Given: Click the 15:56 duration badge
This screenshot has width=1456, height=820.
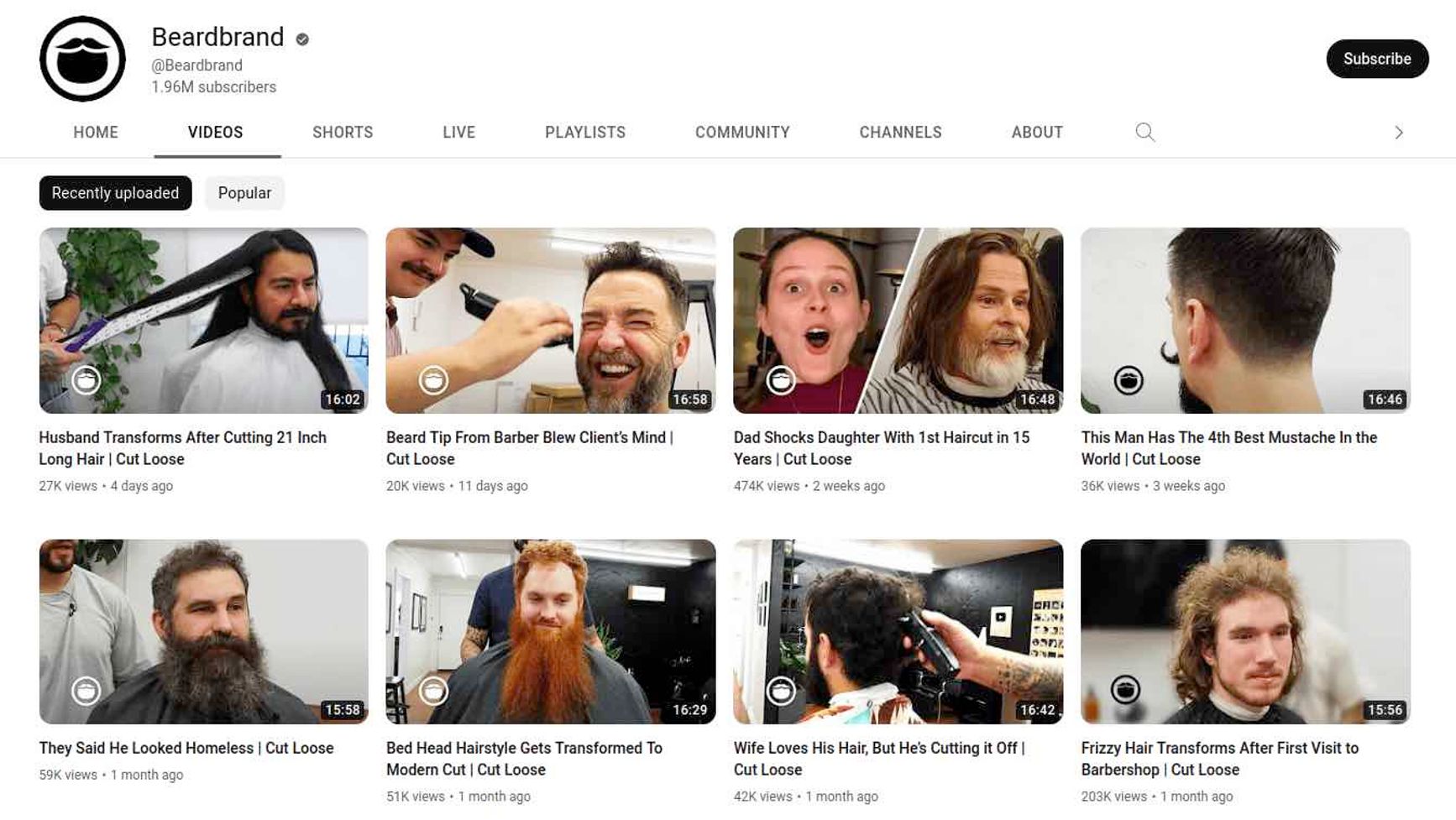Looking at the screenshot, I should [x=1385, y=710].
